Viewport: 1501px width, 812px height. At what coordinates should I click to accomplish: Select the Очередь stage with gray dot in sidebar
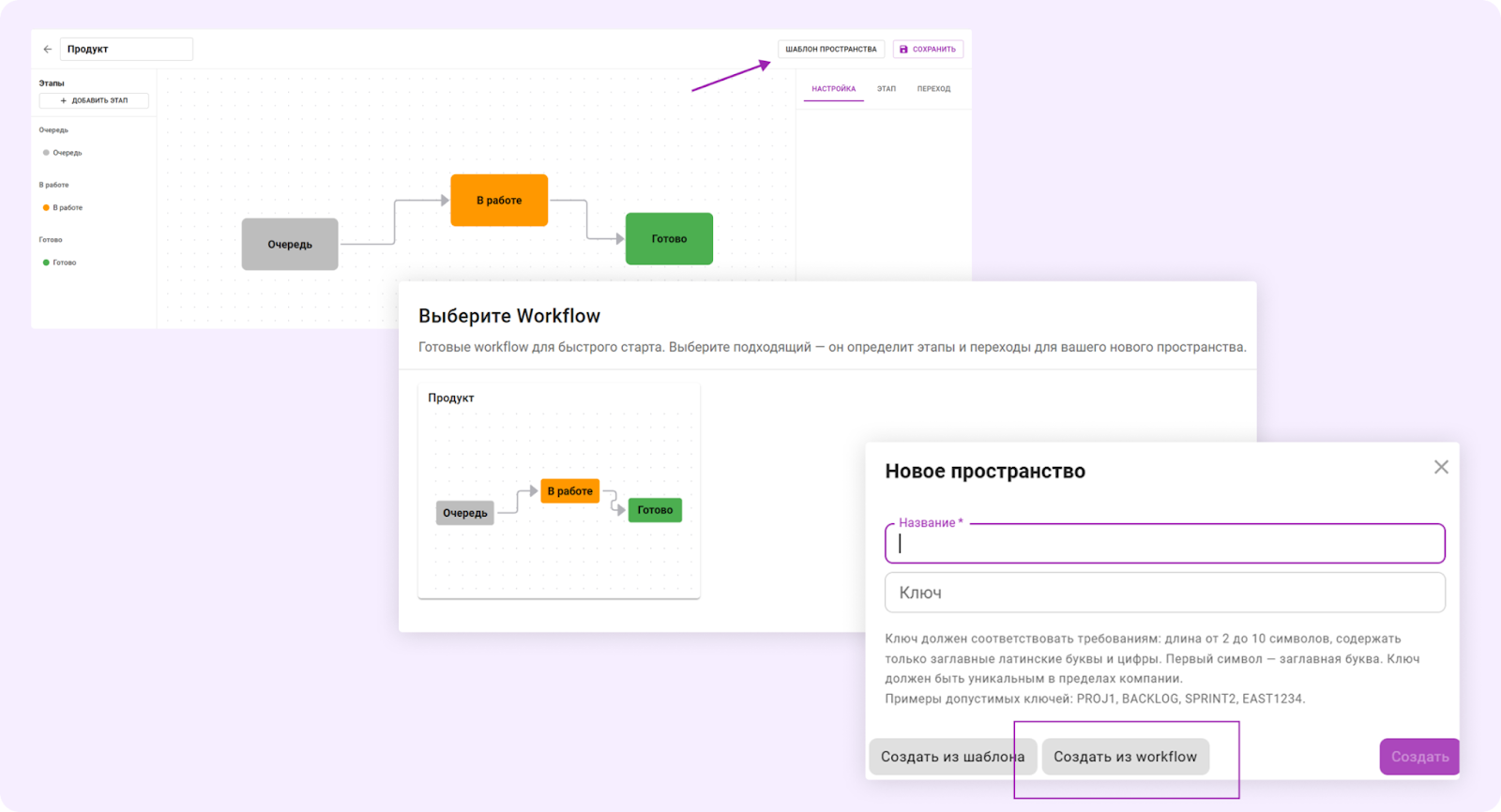pos(67,153)
